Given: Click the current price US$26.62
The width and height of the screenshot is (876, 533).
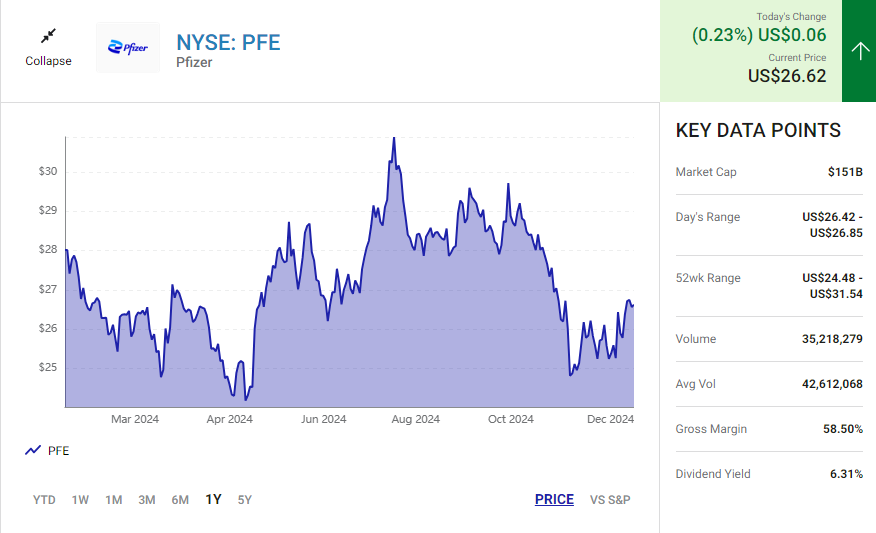Looking at the screenshot, I should [x=787, y=75].
